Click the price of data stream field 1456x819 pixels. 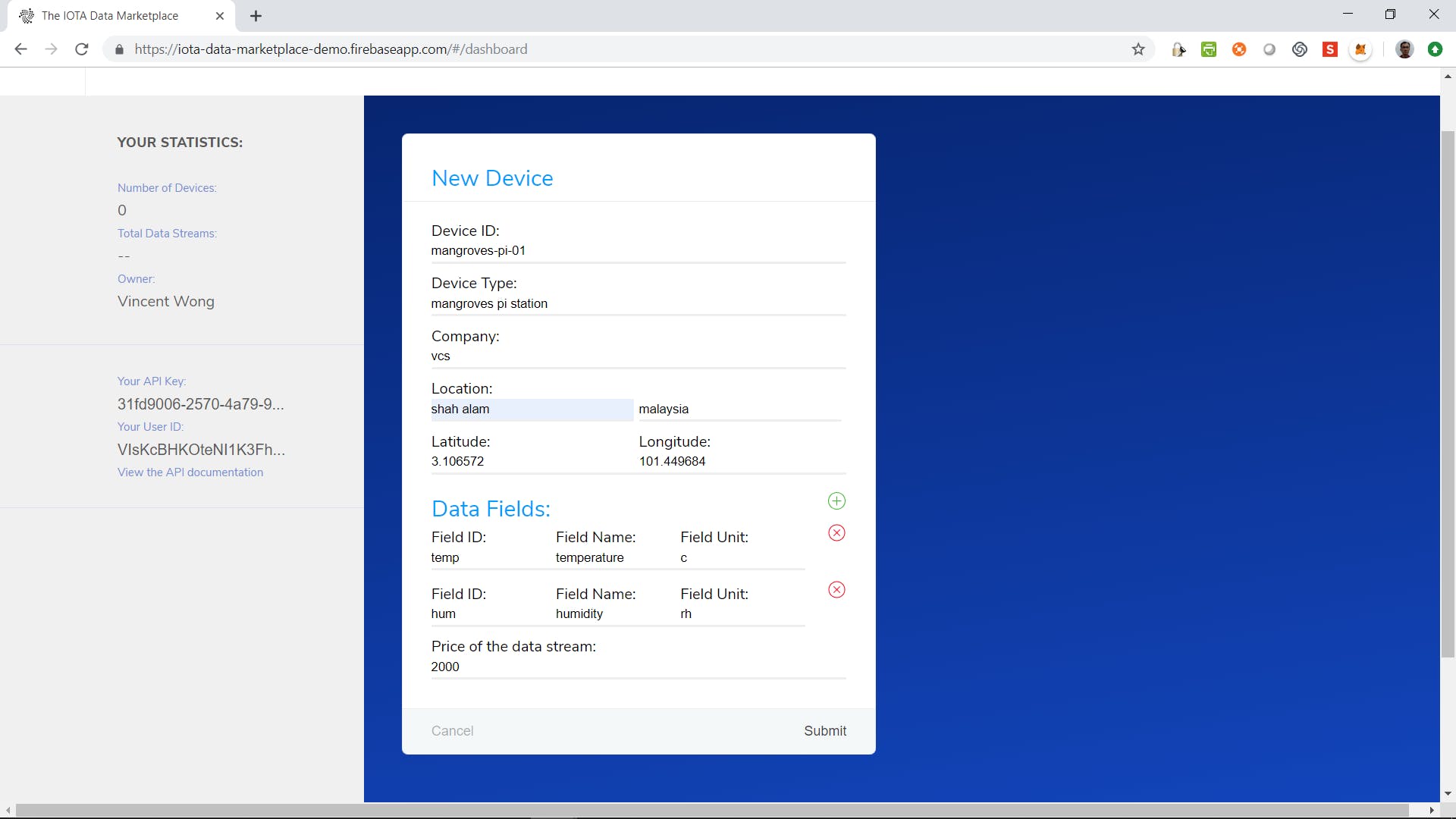(638, 666)
